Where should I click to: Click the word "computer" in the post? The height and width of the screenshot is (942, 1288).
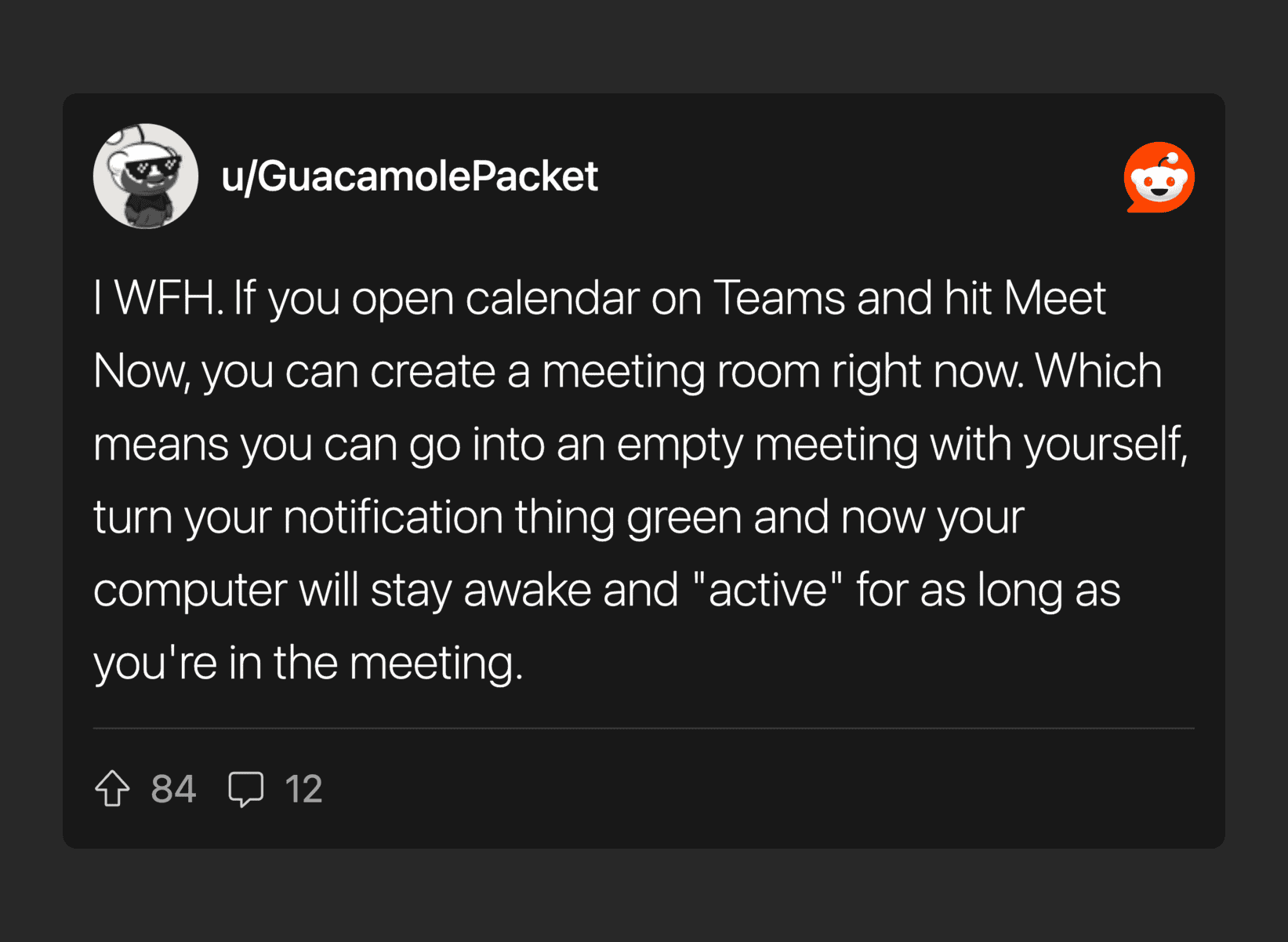click(190, 591)
